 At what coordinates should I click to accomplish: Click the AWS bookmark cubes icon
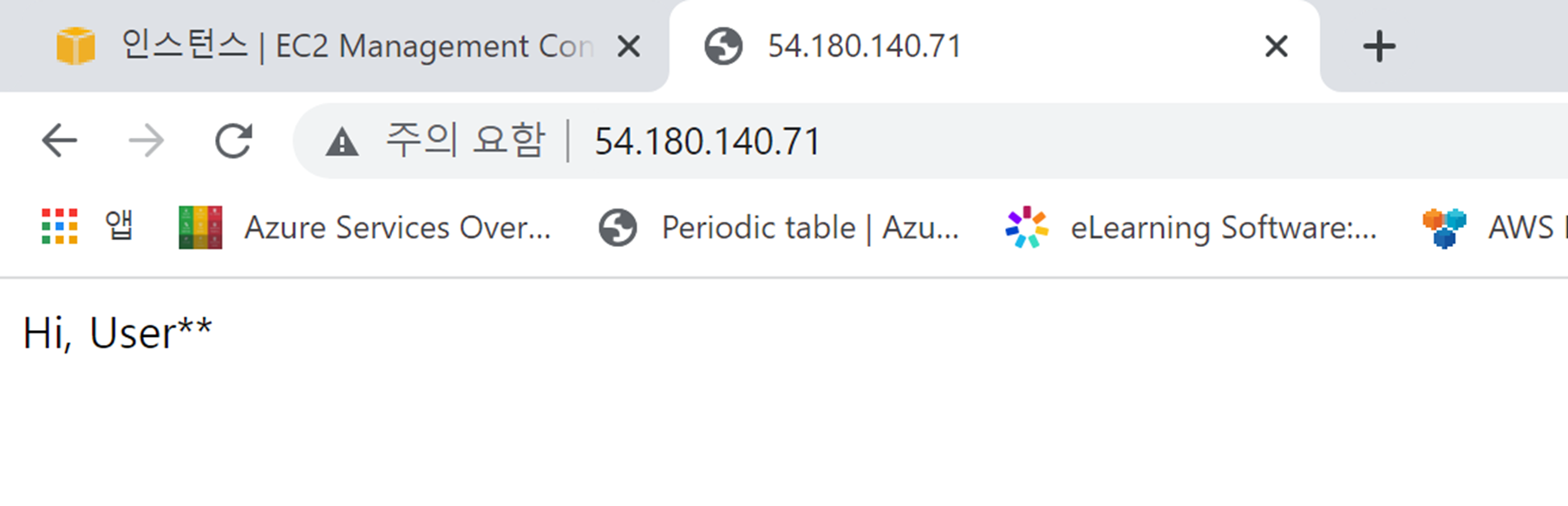coord(1444,227)
